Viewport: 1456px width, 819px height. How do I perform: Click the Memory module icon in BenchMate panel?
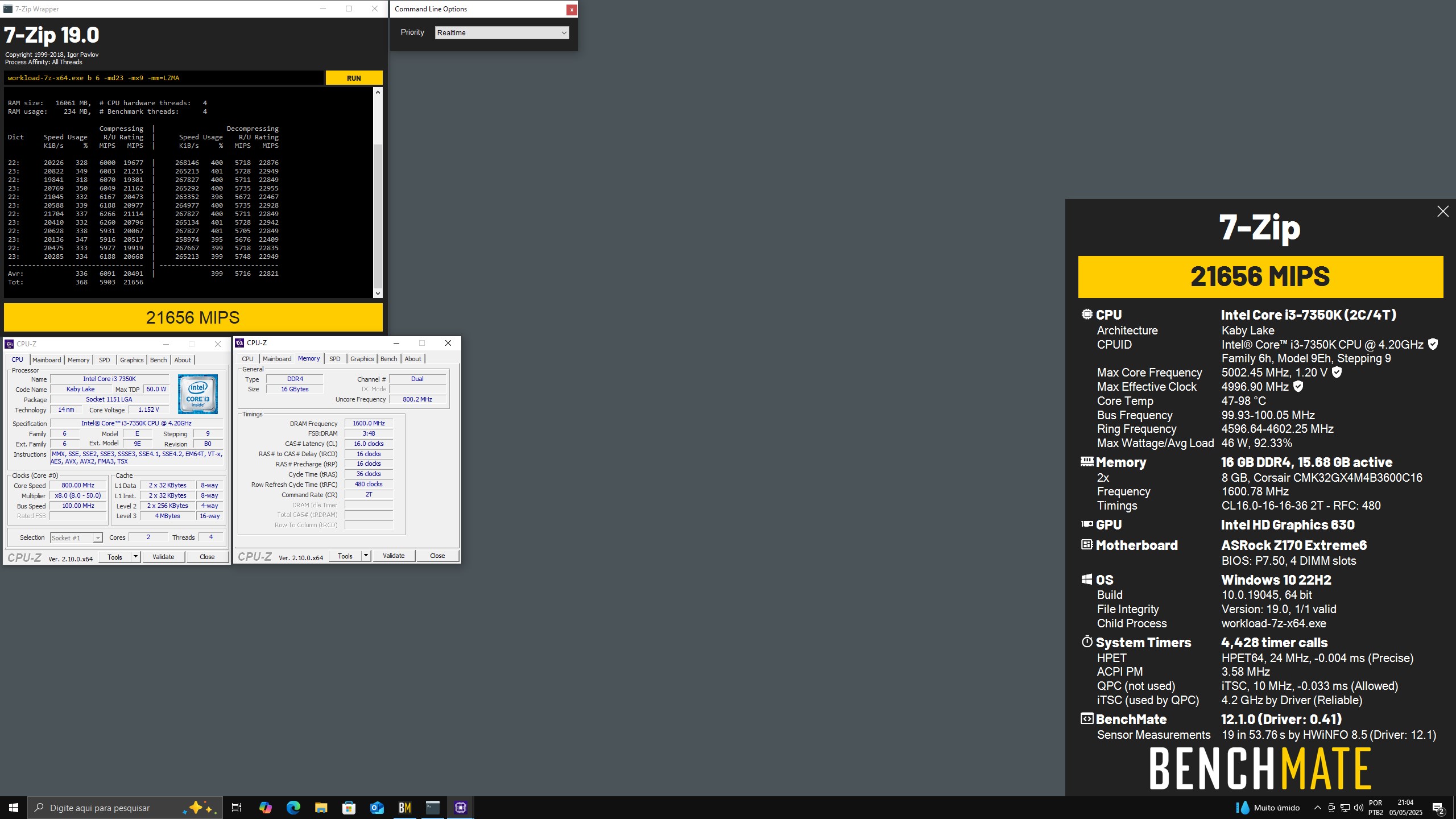coord(1087,461)
